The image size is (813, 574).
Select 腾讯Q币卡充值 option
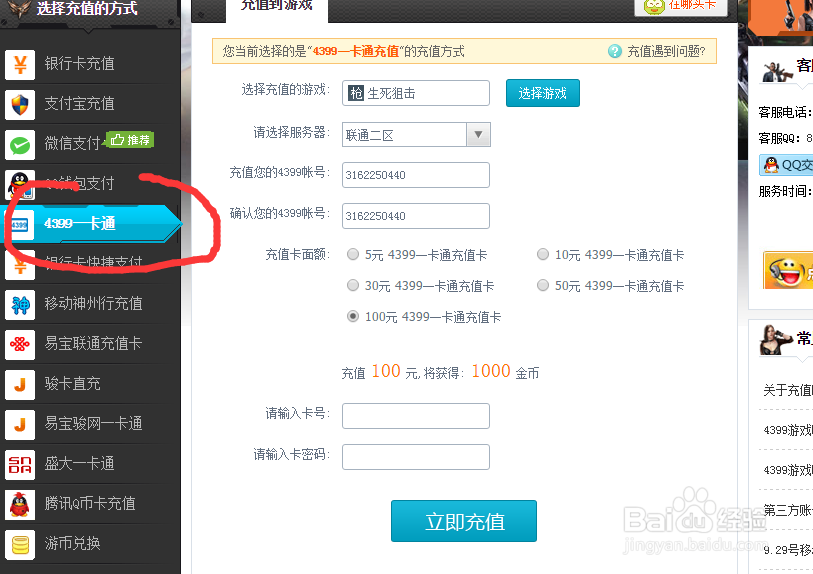click(x=90, y=505)
